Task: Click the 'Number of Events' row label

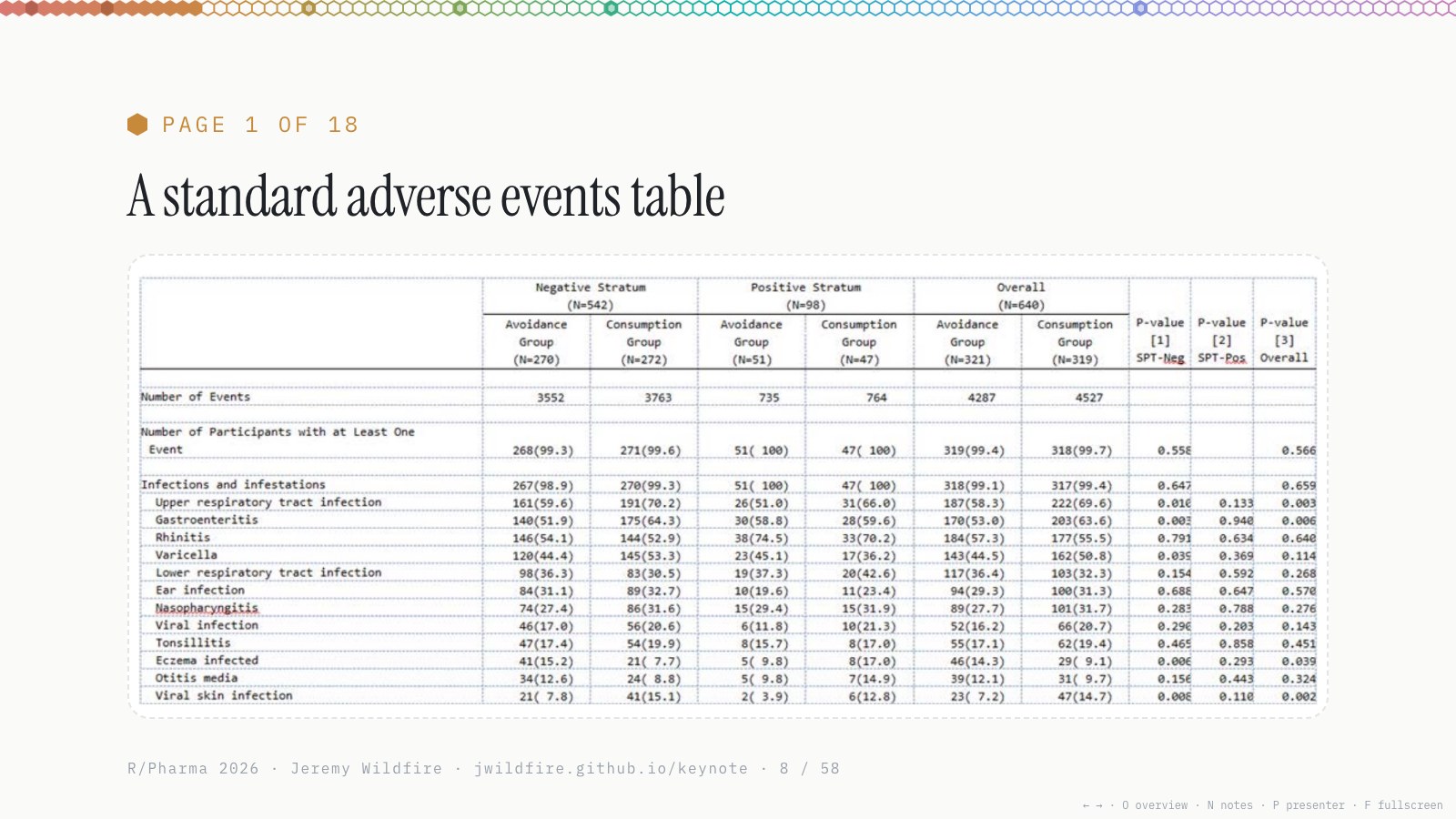Action: pos(195,397)
